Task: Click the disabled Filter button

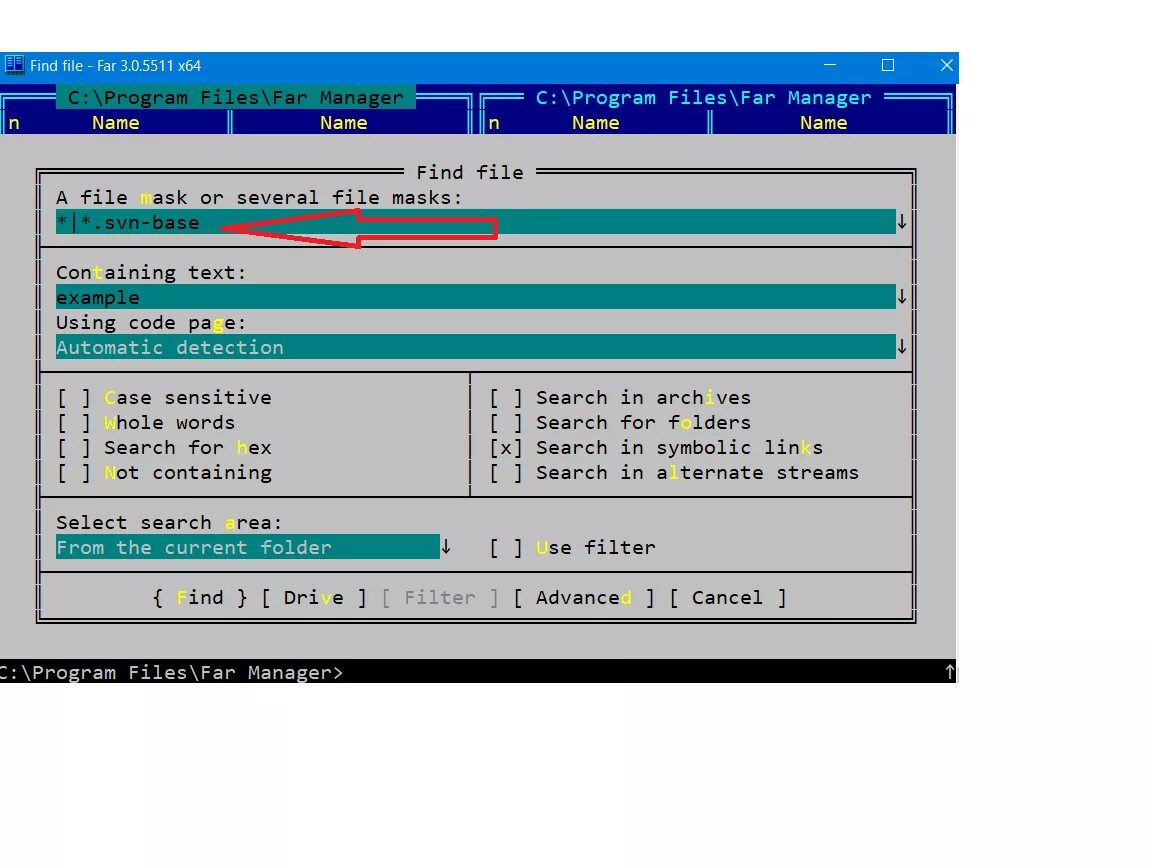Action: [x=439, y=598]
